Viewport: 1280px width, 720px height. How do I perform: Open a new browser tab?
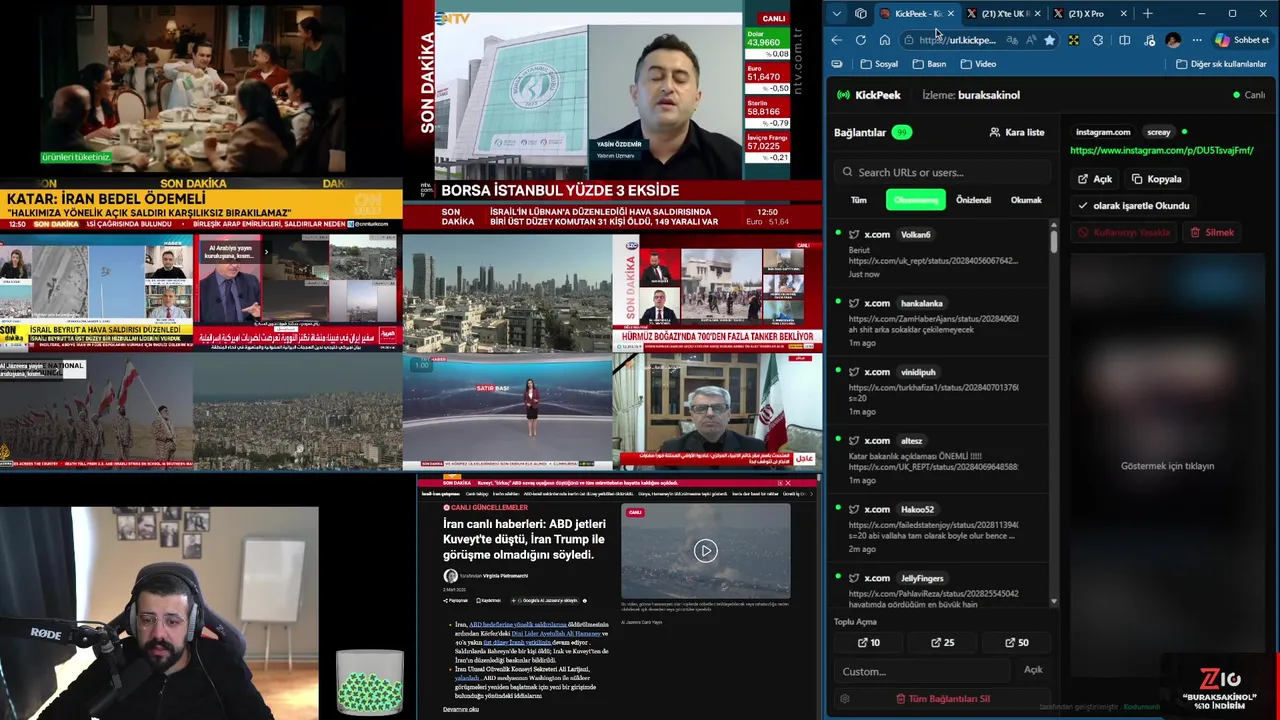[1147, 13]
